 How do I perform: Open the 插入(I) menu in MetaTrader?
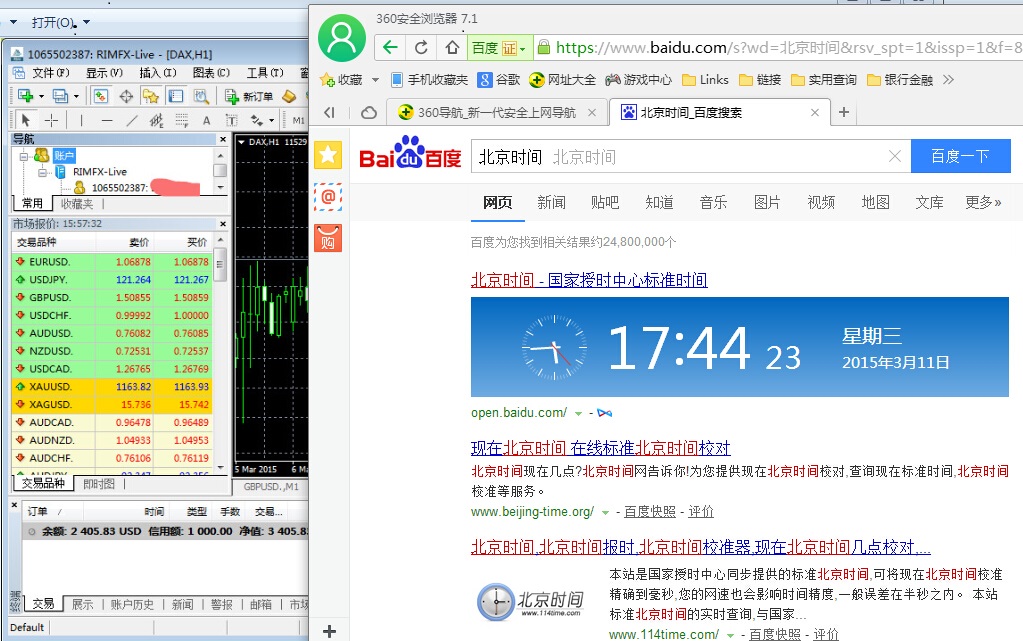[x=158, y=72]
